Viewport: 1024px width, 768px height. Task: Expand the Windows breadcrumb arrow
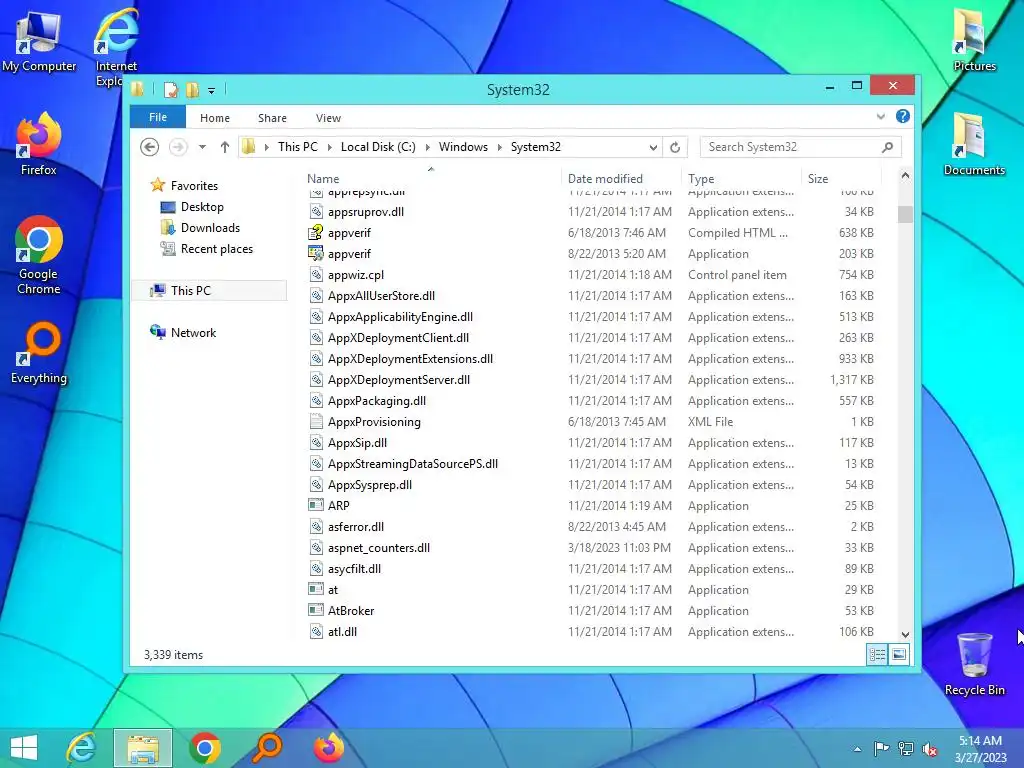(499, 148)
